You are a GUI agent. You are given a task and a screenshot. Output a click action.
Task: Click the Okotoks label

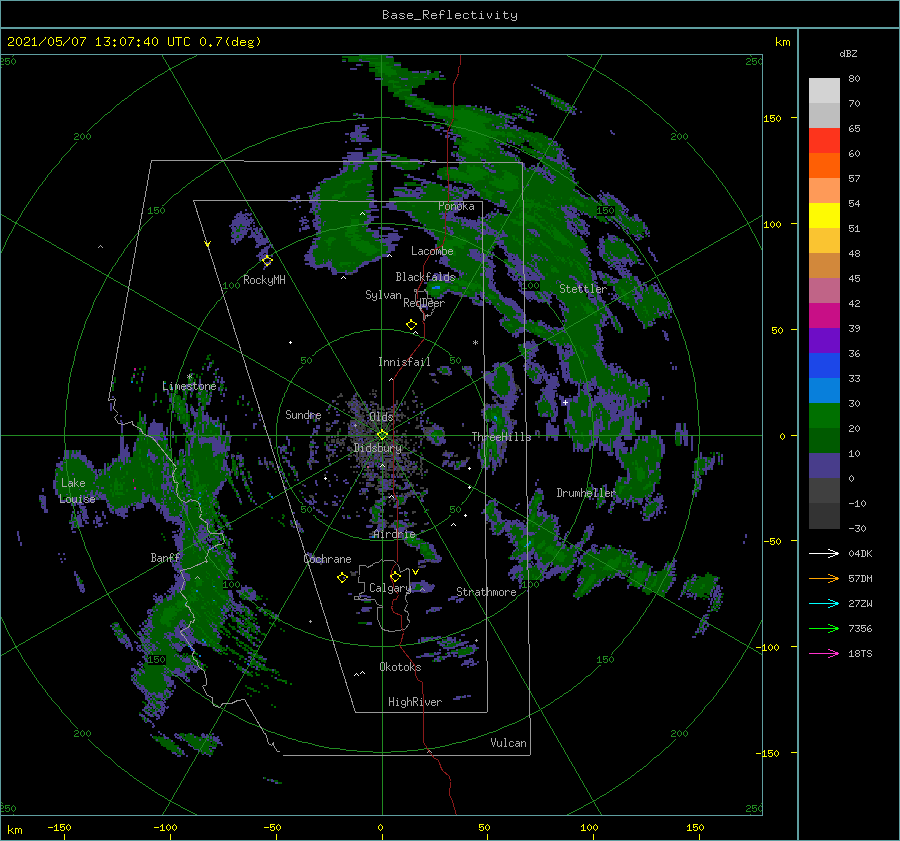pyautogui.click(x=400, y=667)
